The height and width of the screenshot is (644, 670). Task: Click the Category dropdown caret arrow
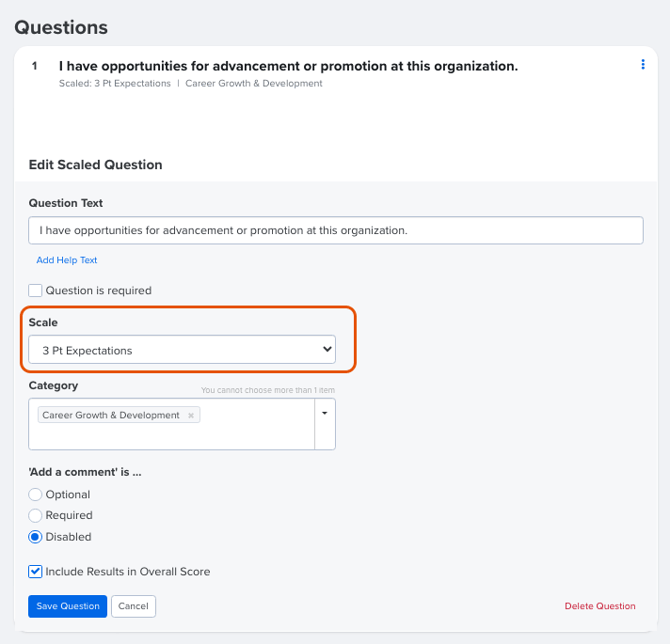pos(325,413)
